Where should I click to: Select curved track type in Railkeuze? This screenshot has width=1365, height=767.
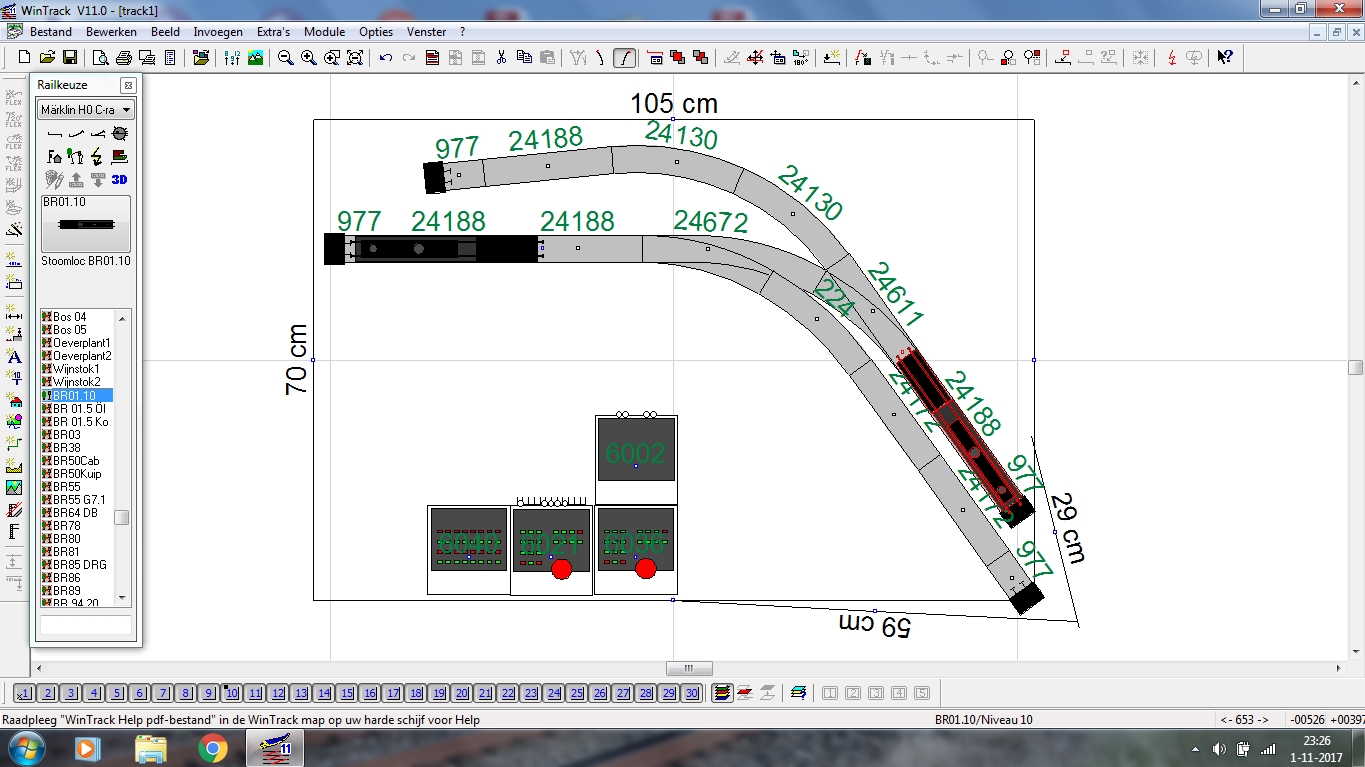click(x=76, y=133)
